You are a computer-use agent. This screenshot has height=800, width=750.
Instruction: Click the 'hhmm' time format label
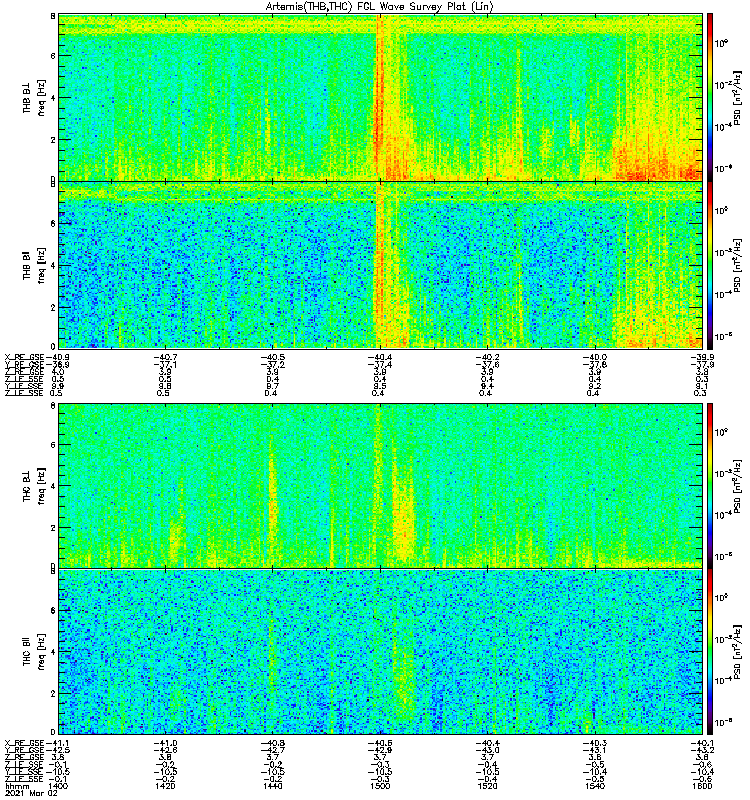tap(17, 786)
